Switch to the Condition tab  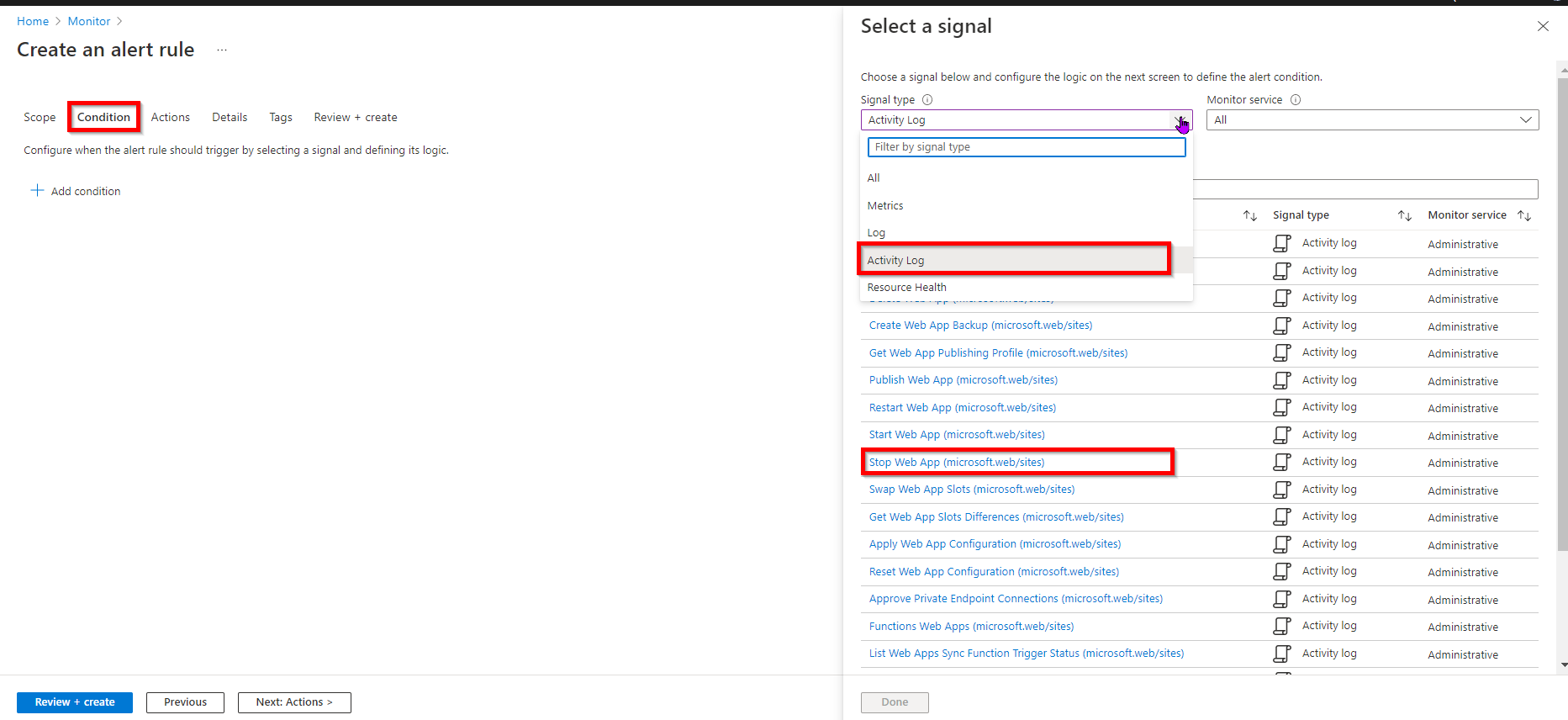click(103, 117)
